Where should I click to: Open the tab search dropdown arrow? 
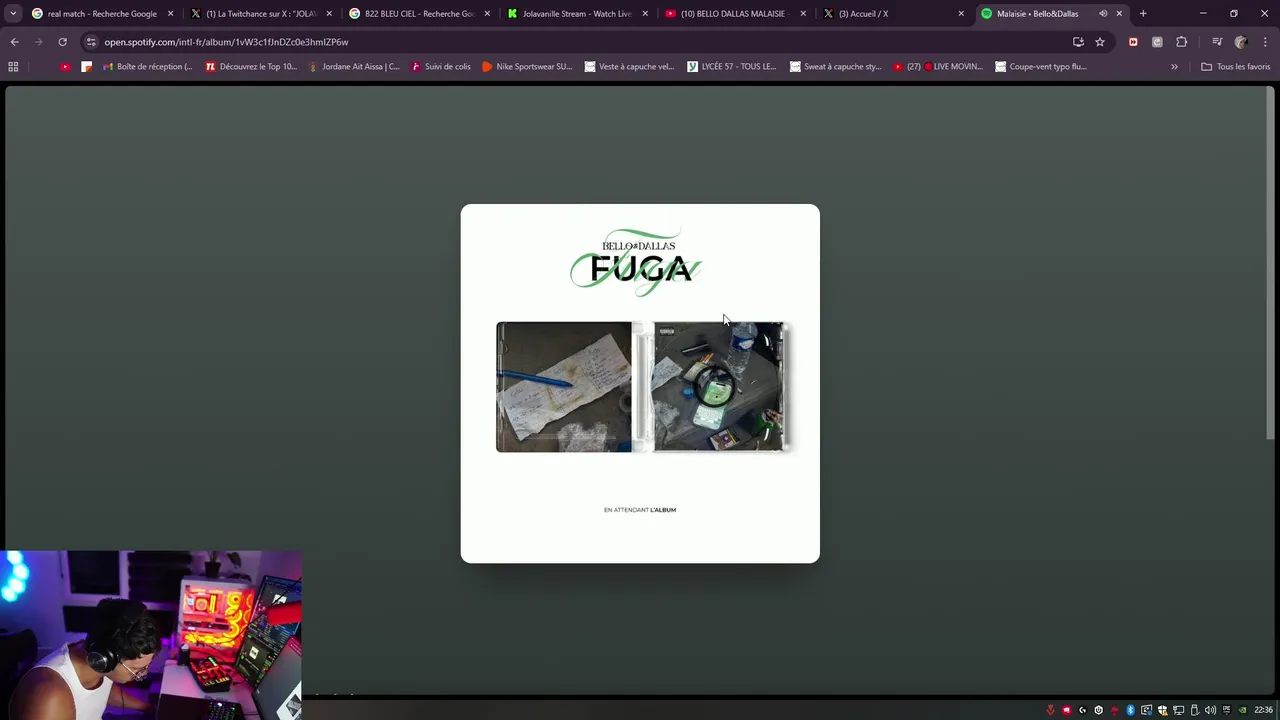pyautogui.click(x=13, y=14)
